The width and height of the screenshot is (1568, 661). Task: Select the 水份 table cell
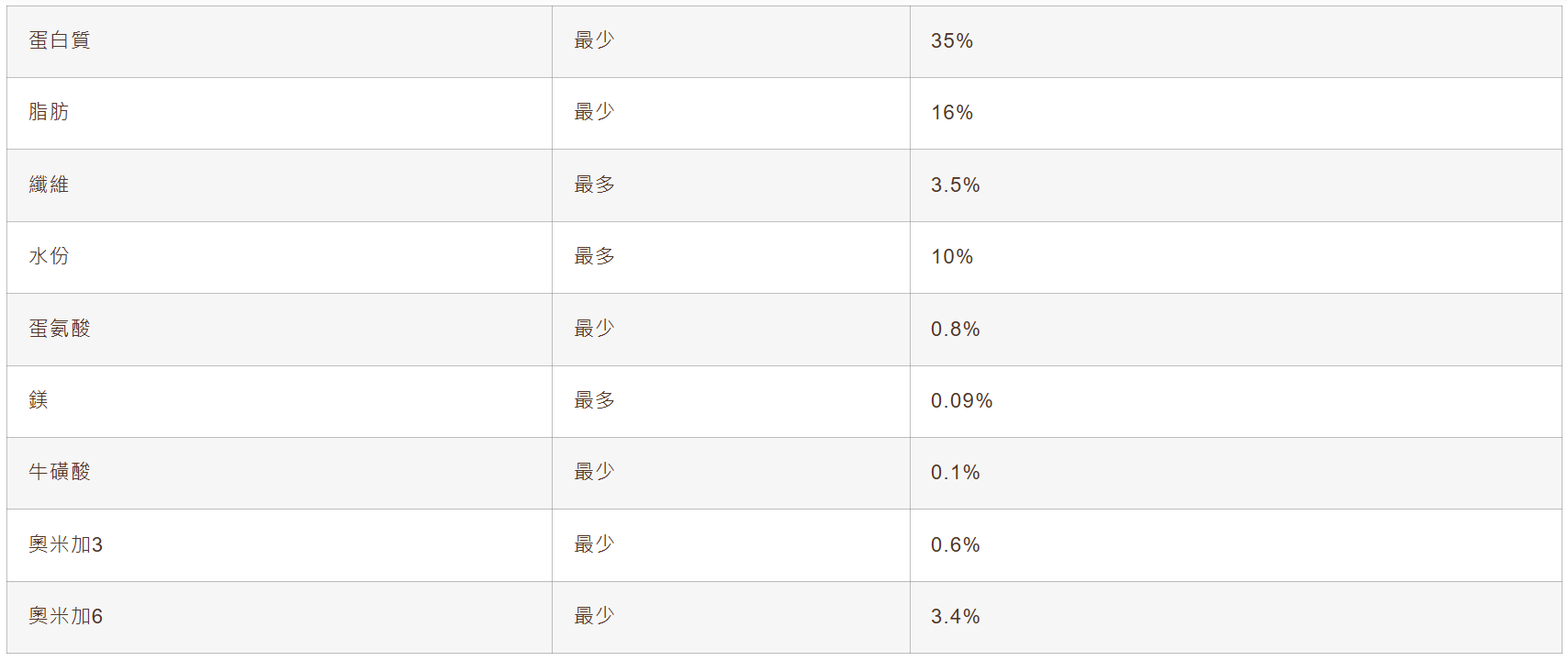click(x=49, y=256)
